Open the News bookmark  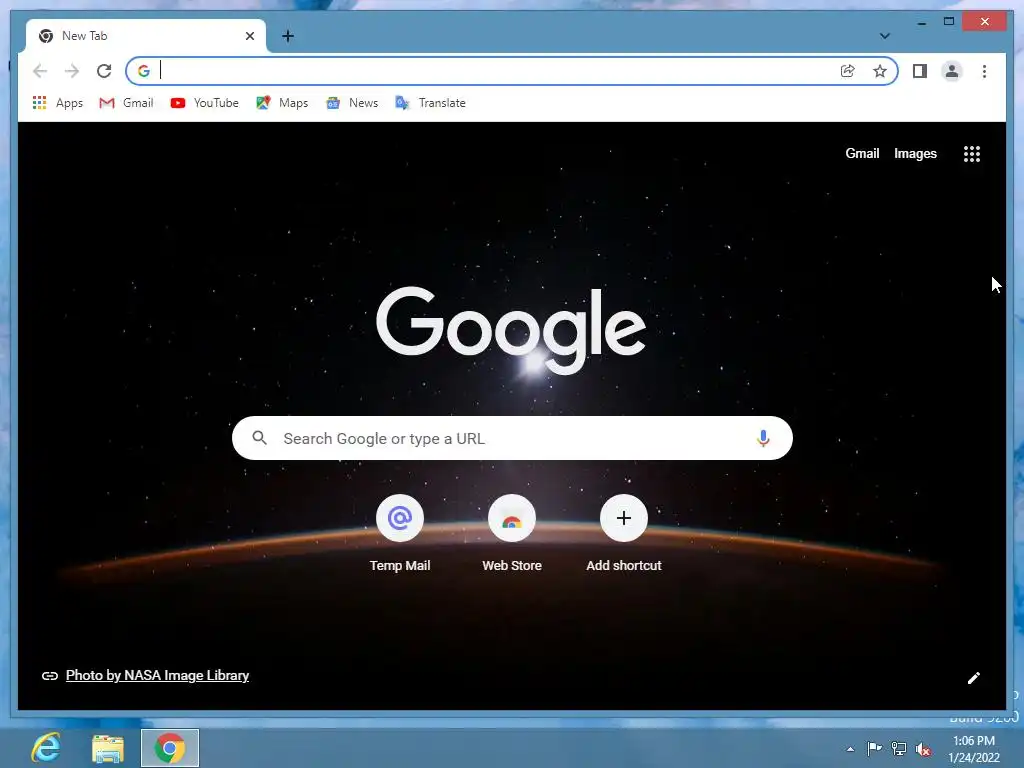(352, 103)
